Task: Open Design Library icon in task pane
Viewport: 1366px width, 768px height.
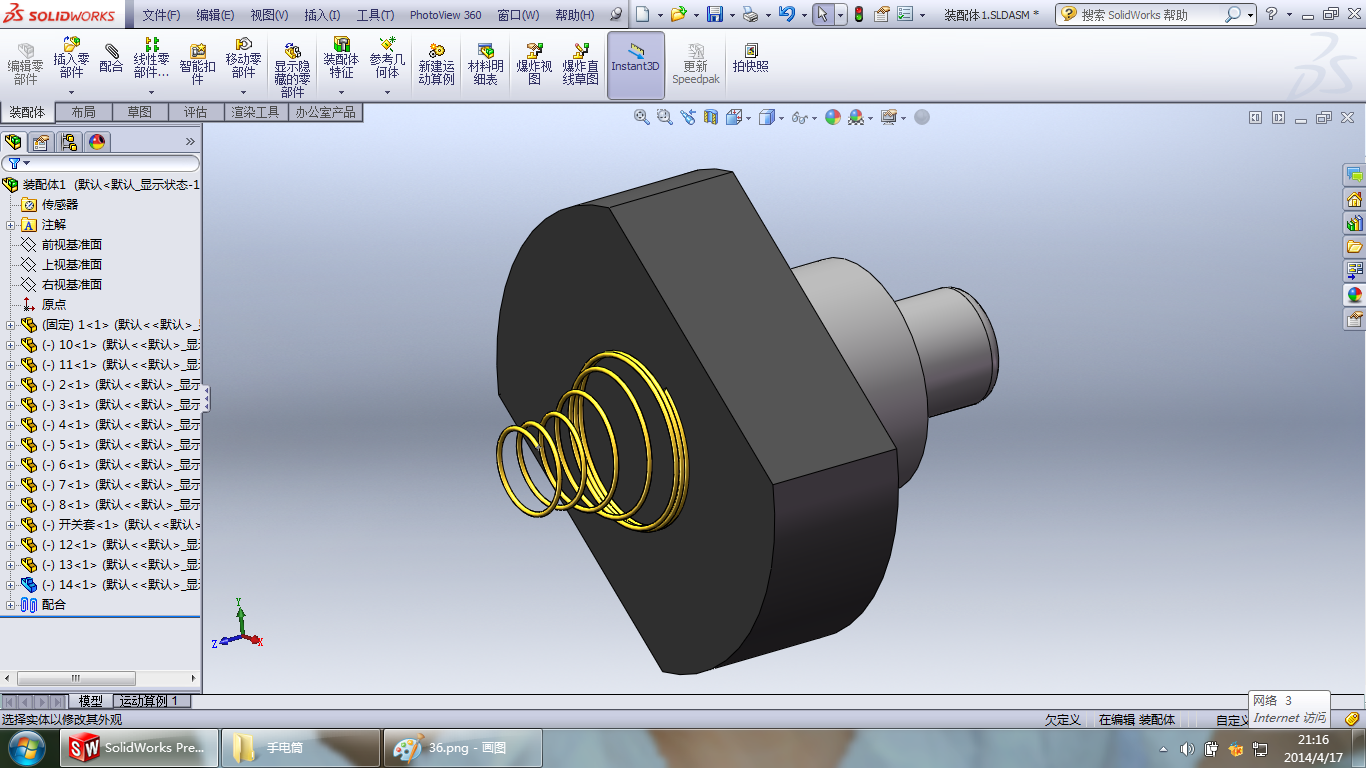Action: 1354,223
